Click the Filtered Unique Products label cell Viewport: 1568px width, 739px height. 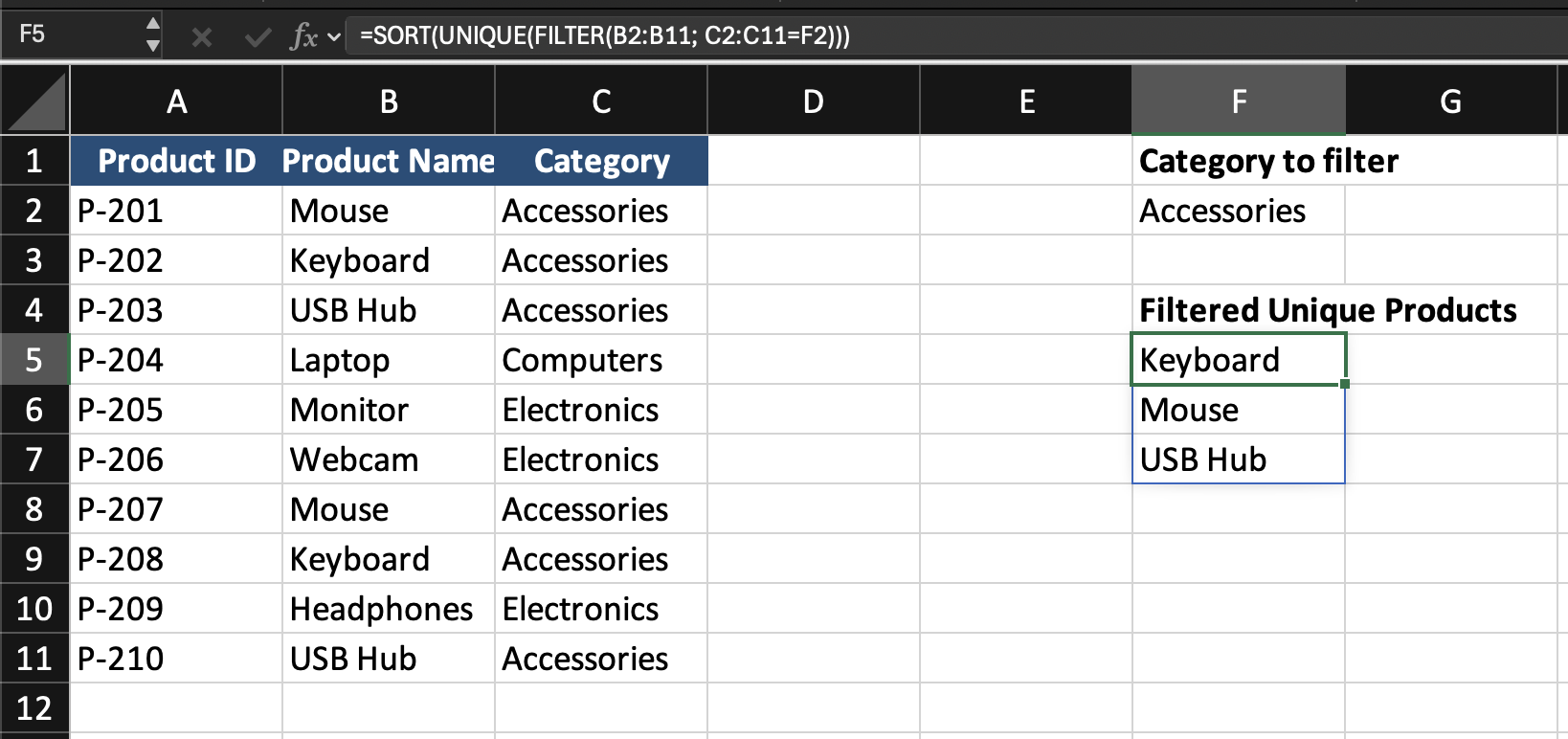coord(1238,310)
